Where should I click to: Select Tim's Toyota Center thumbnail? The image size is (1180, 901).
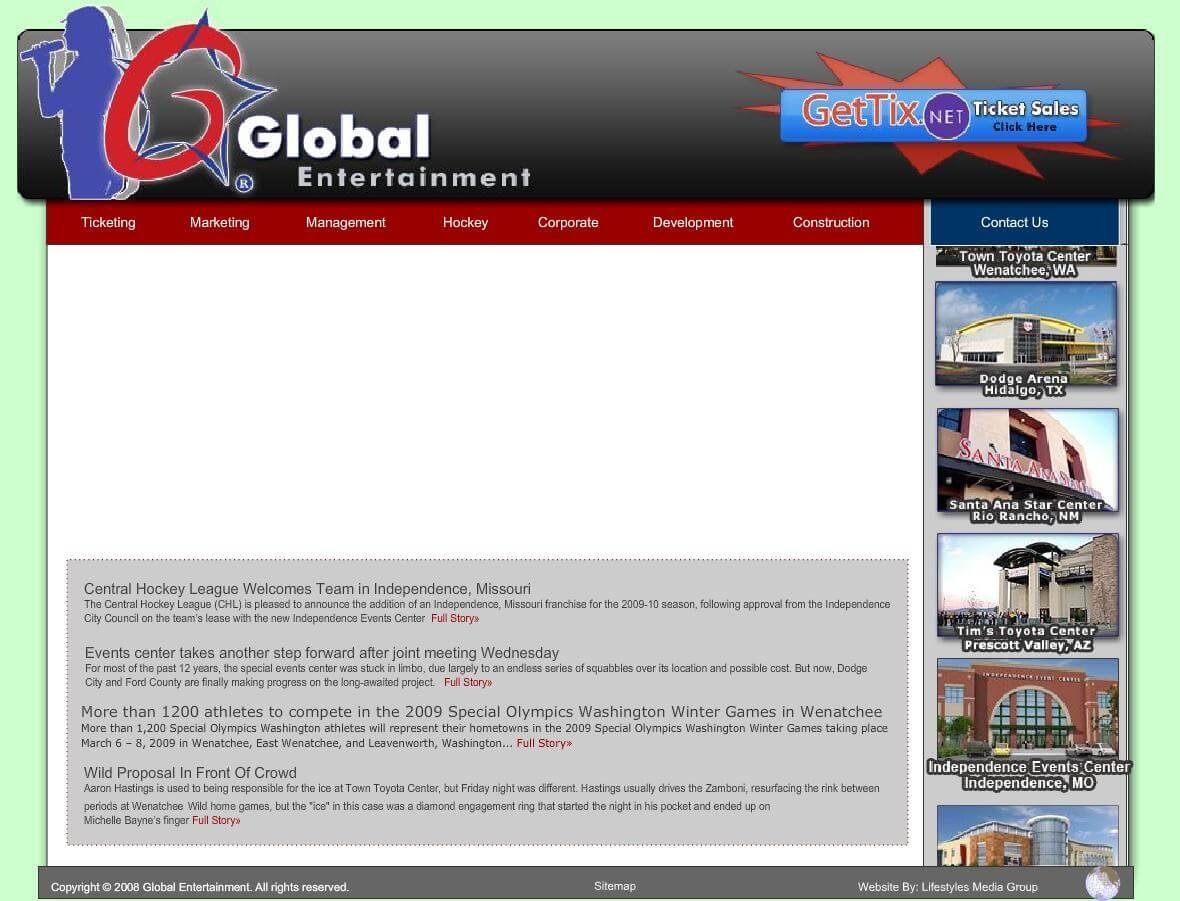1027,592
